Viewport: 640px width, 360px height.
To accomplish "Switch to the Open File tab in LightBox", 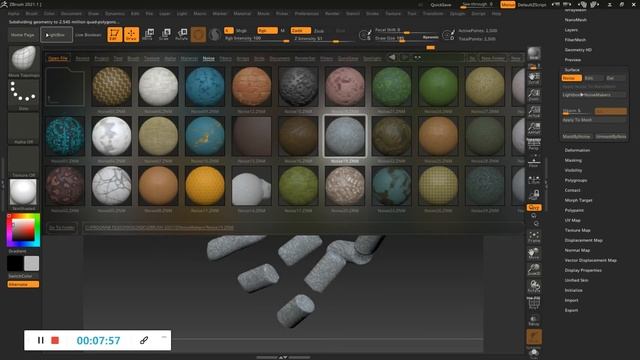I will tap(58, 58).
